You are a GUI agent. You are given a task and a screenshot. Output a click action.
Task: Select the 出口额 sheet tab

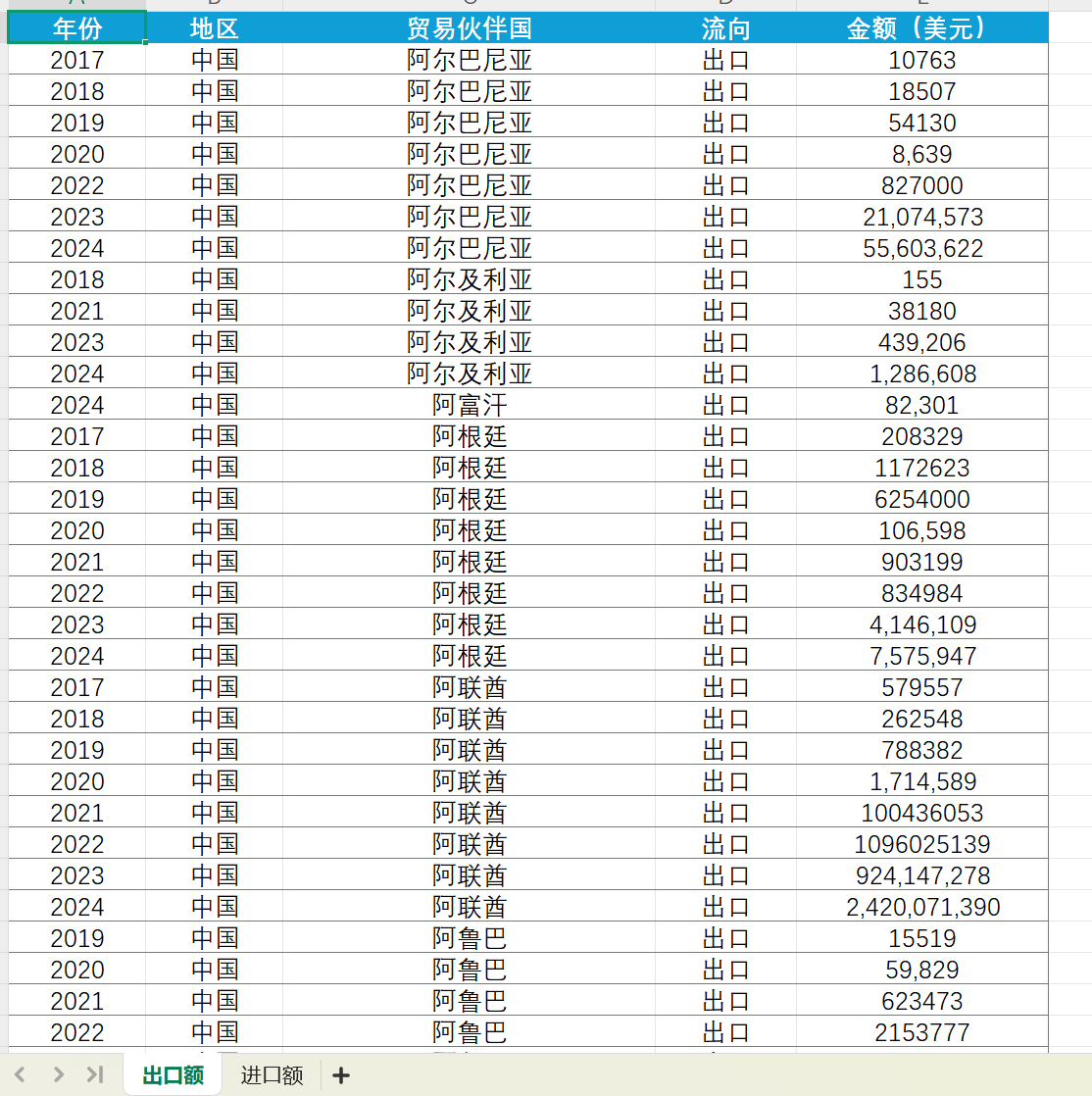[x=173, y=1075]
